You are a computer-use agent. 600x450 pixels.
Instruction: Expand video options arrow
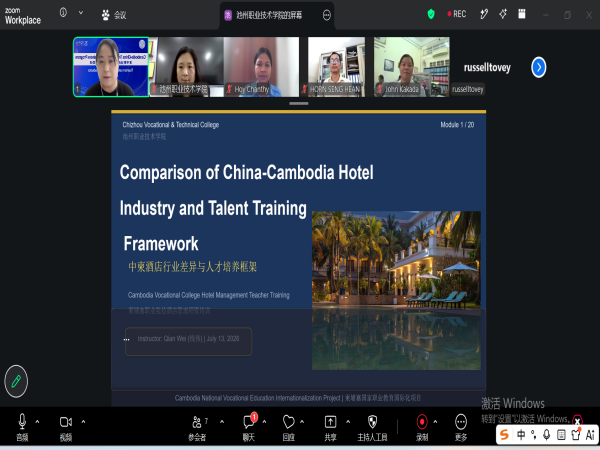[x=83, y=422]
